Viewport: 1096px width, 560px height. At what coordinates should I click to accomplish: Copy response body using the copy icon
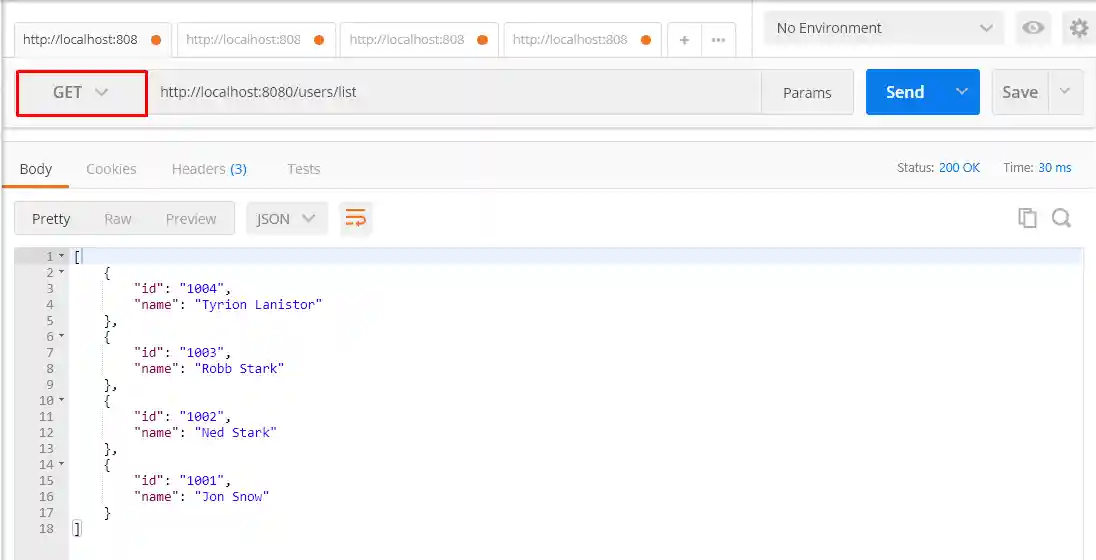coord(1027,218)
